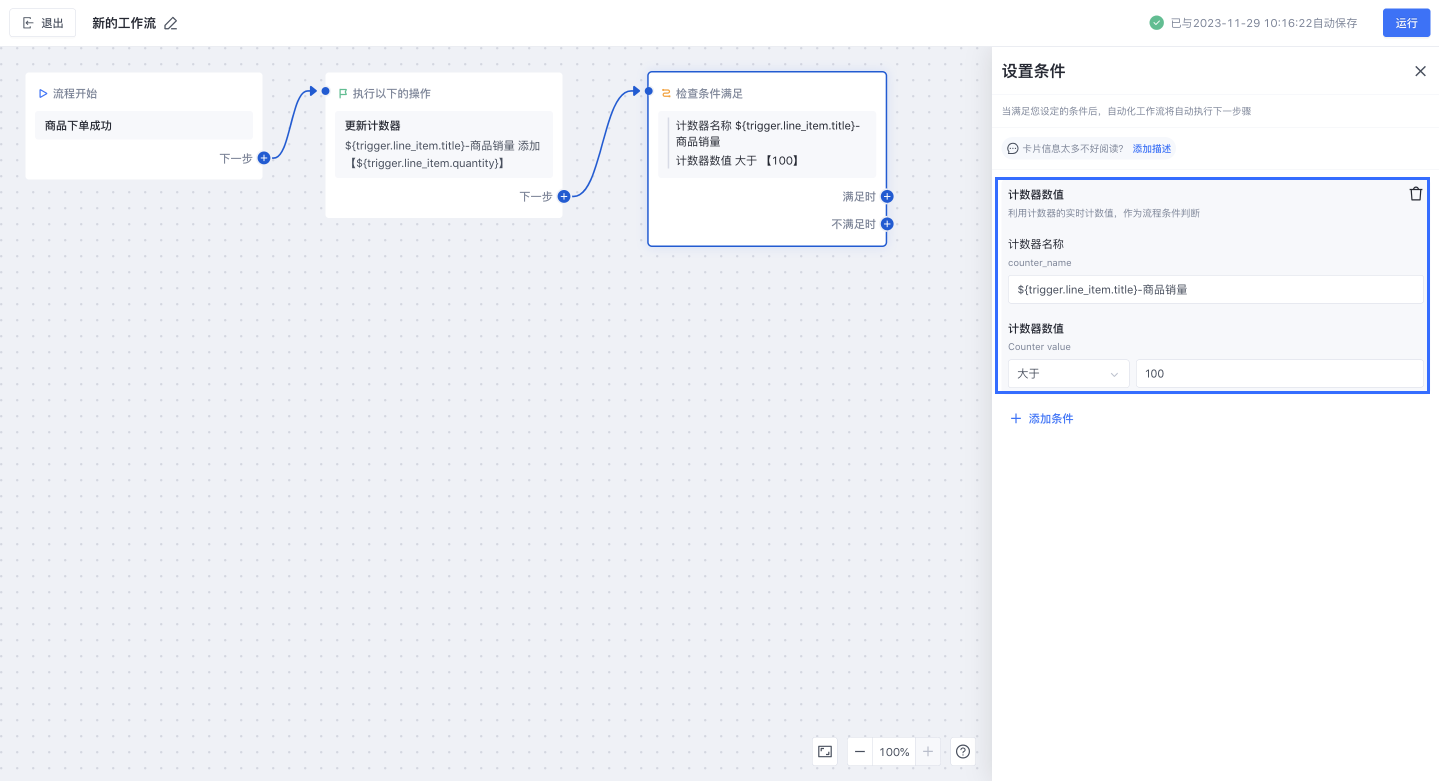This screenshot has width=1439, height=781.
Task: Select the 商品下单成功 trigger card
Action: tap(144, 126)
